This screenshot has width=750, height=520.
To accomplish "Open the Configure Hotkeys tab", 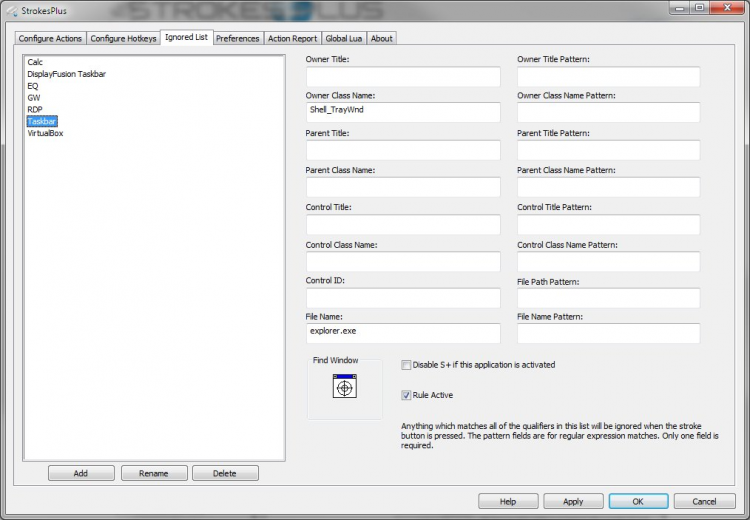I will pyautogui.click(x=123, y=38).
